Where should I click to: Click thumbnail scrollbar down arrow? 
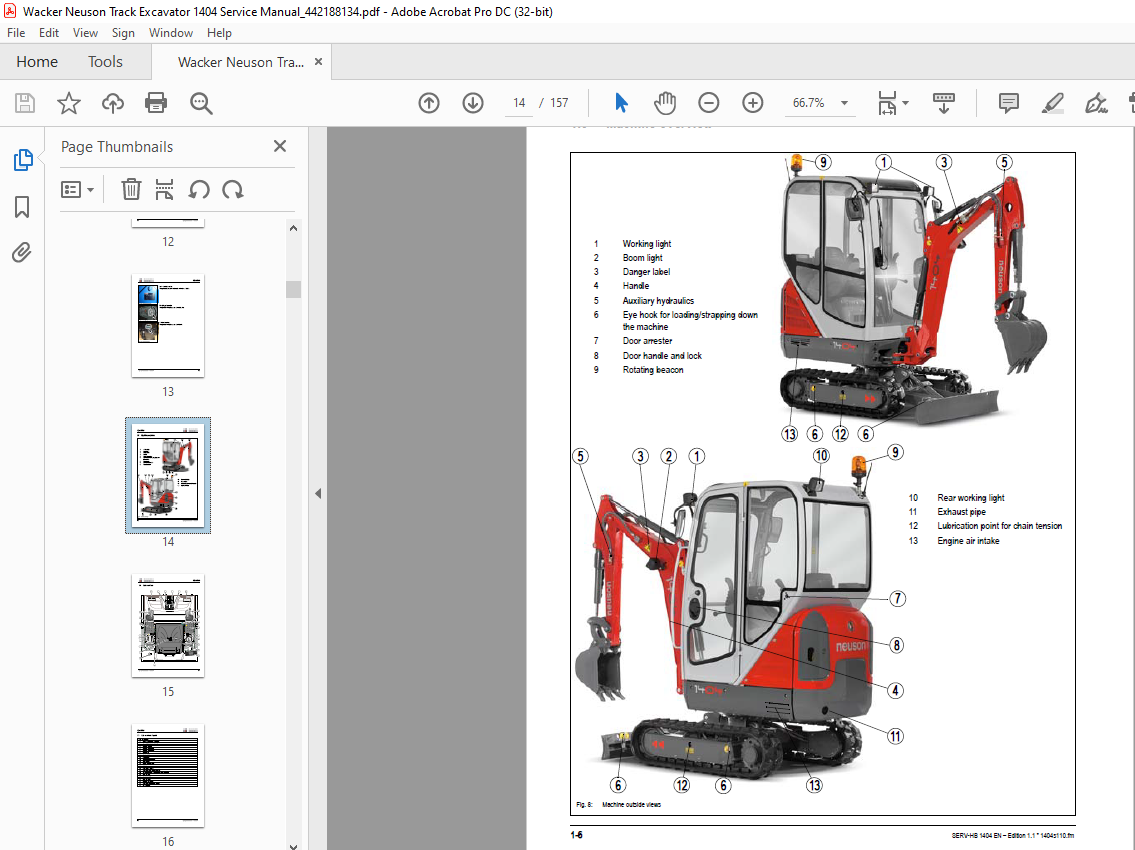(x=293, y=845)
